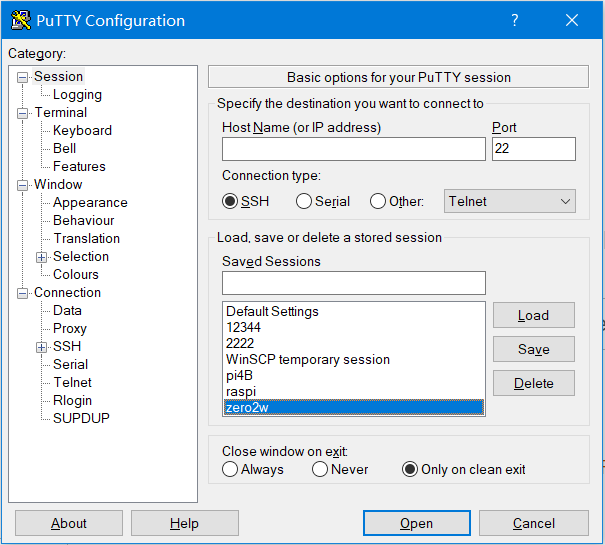Select the Serial connection type radio button

(304, 201)
